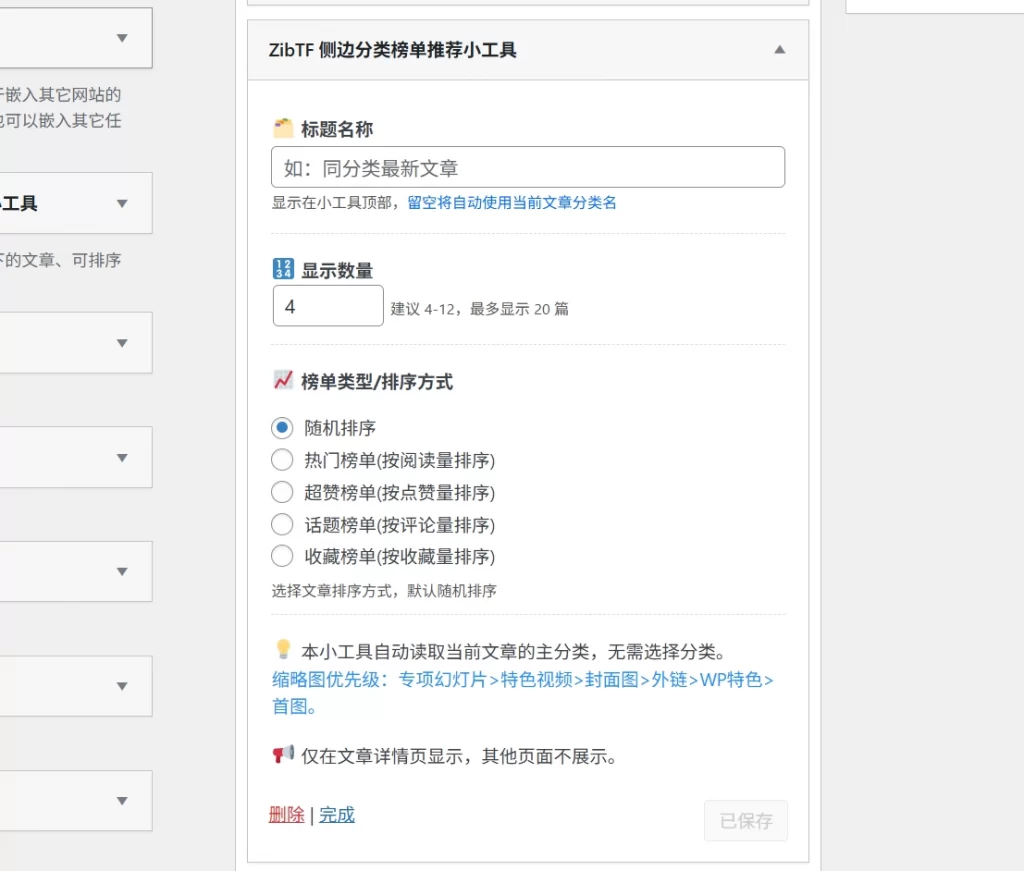The height and width of the screenshot is (871, 1024).
Task: Click the 榜单类型/排序方式 chart icon
Action: (x=283, y=379)
